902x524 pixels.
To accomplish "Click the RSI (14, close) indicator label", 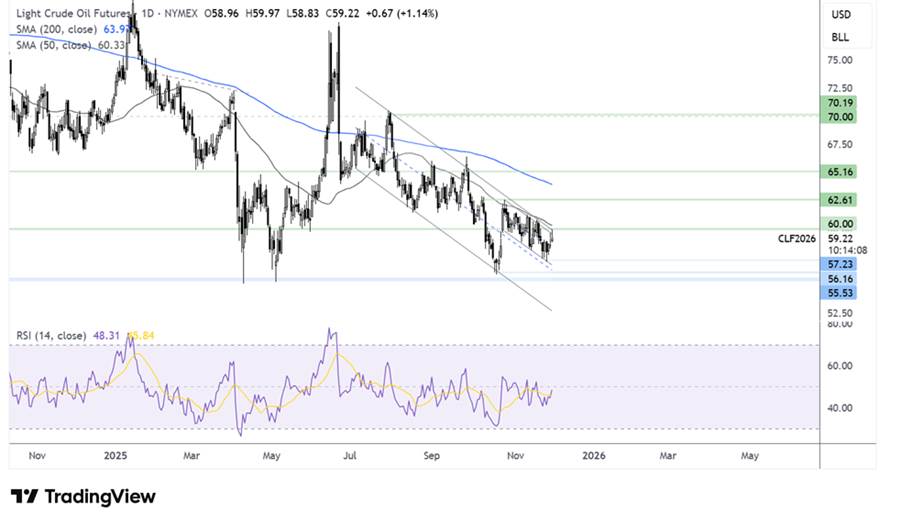I will pyautogui.click(x=51, y=335).
